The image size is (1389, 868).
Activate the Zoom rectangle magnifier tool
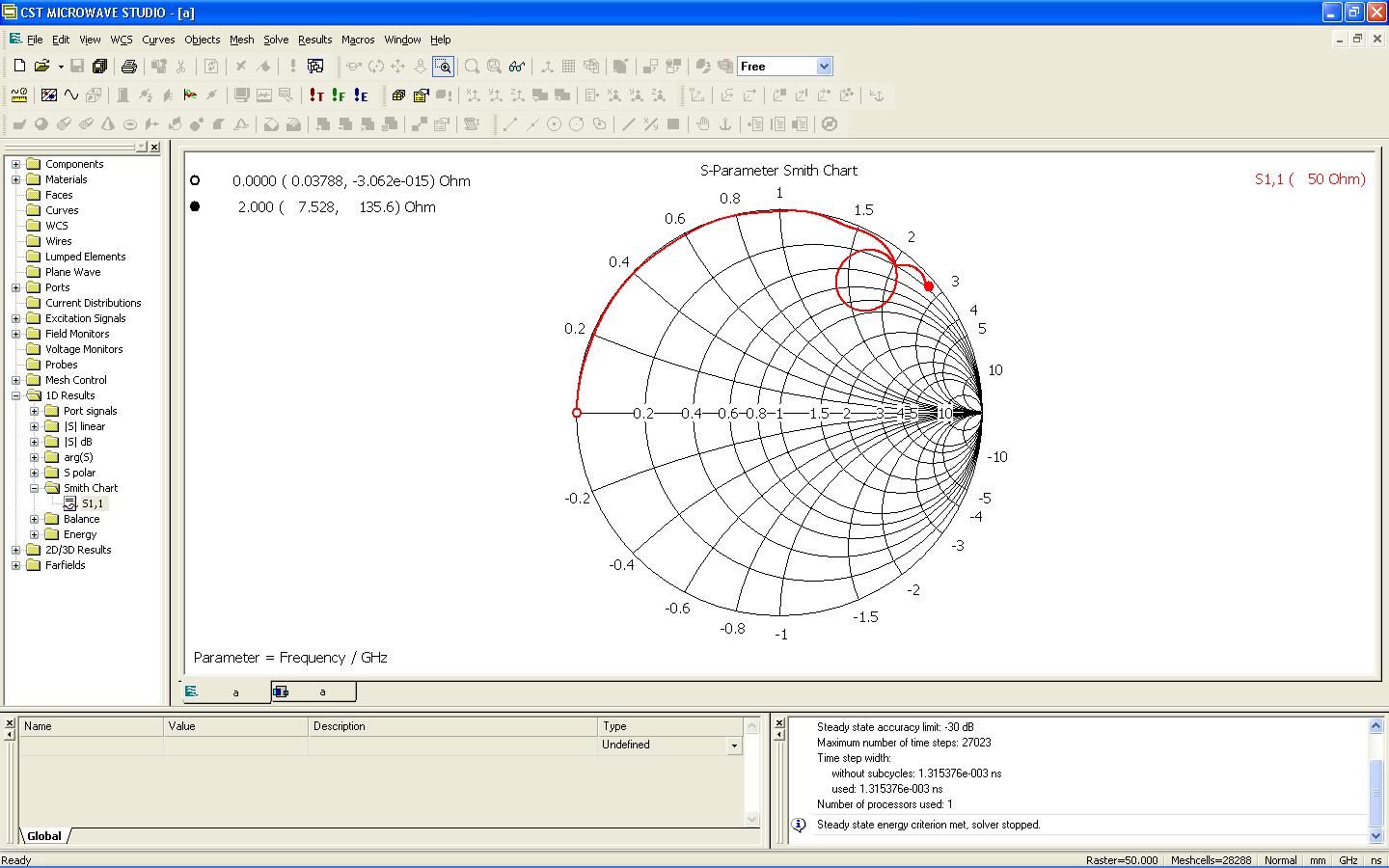tap(443, 67)
